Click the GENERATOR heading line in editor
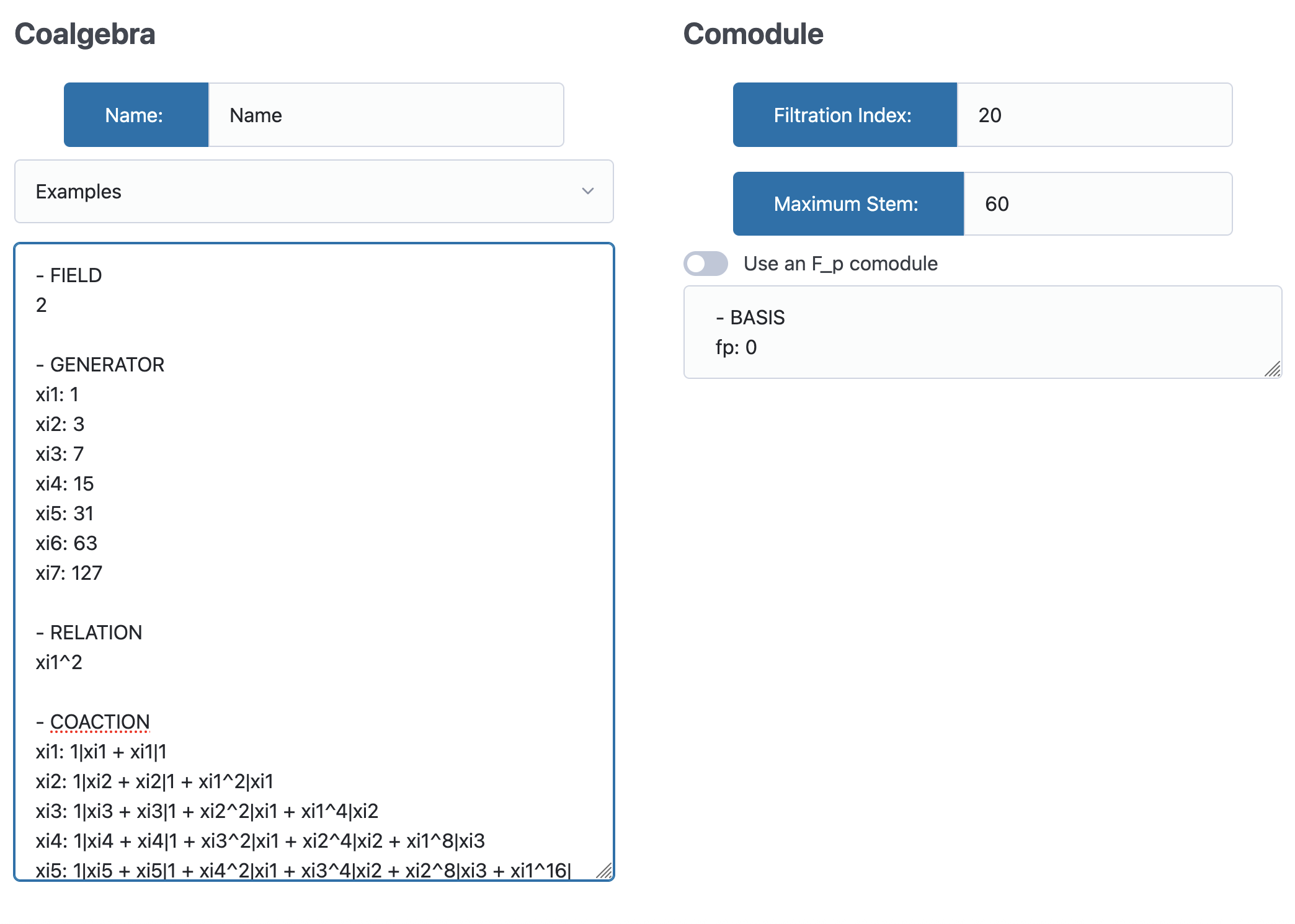The image size is (1295, 924). 100,365
